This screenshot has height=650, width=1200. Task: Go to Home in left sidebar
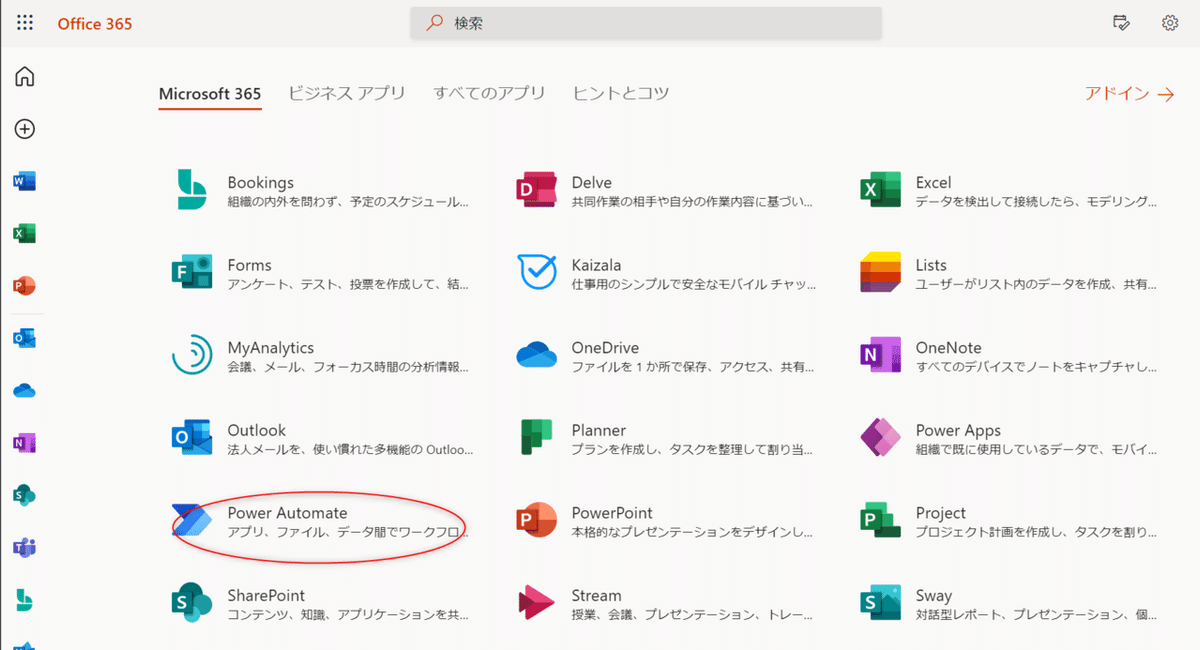pyautogui.click(x=24, y=77)
